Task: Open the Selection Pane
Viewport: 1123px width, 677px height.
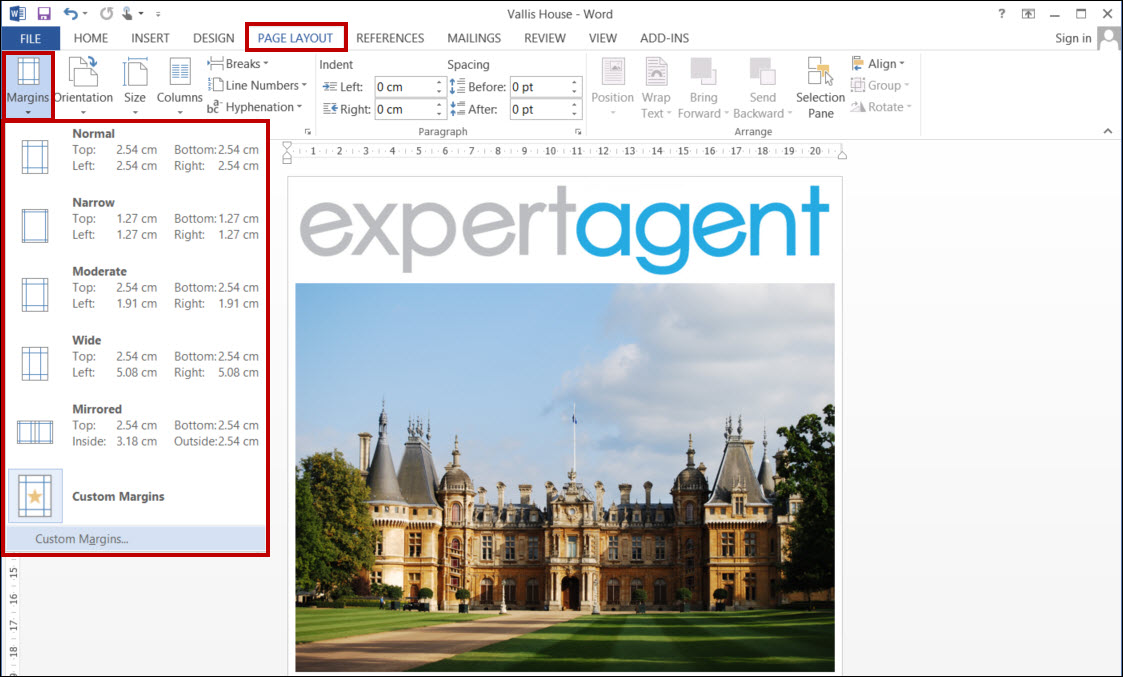Action: click(x=820, y=86)
